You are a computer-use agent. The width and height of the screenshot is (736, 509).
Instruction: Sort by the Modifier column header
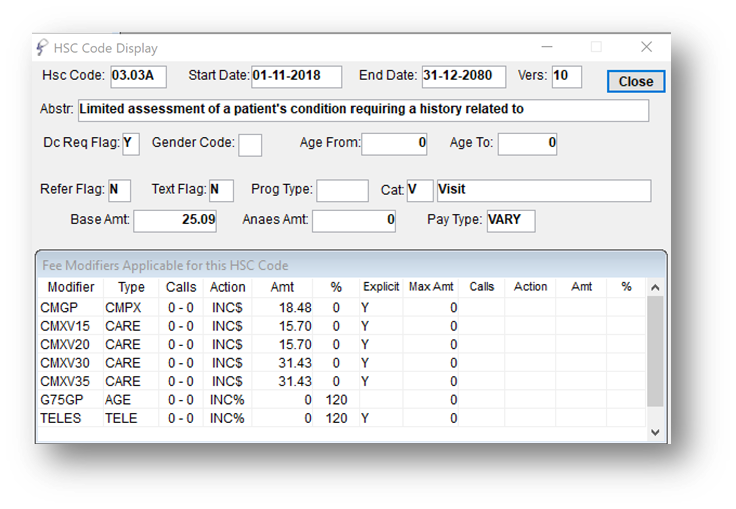(71, 287)
